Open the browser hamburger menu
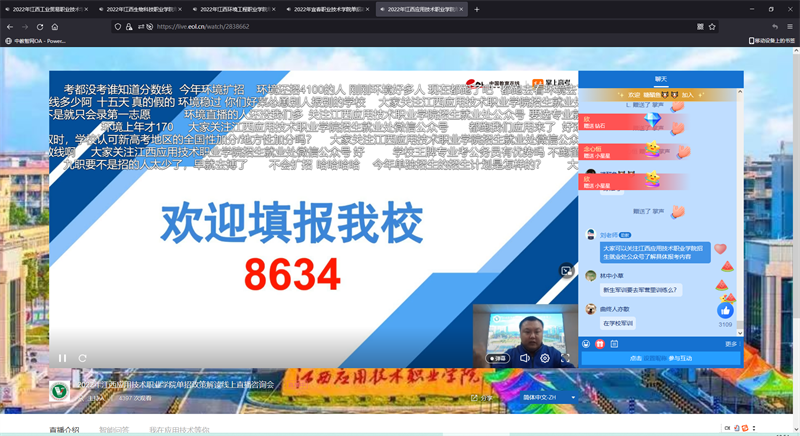 click(790, 27)
